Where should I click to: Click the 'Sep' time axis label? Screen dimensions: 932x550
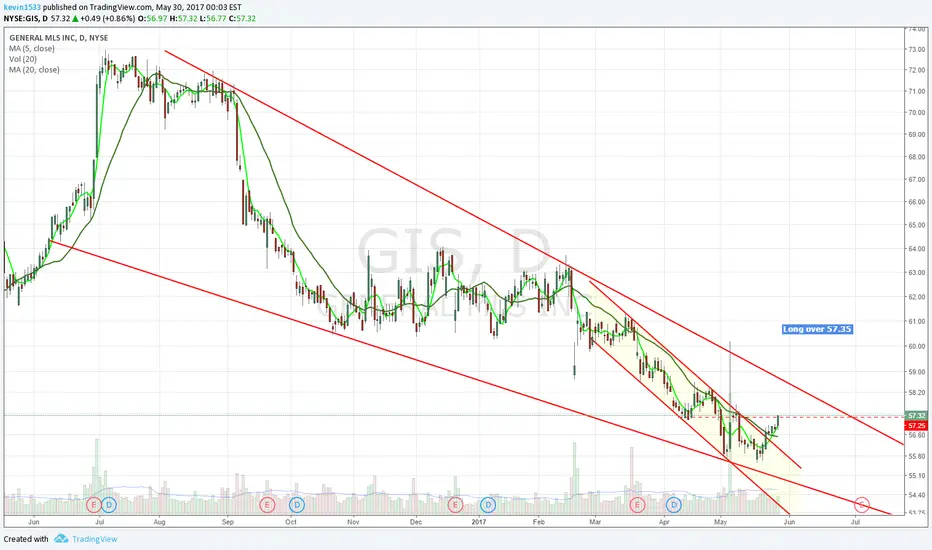[228, 522]
